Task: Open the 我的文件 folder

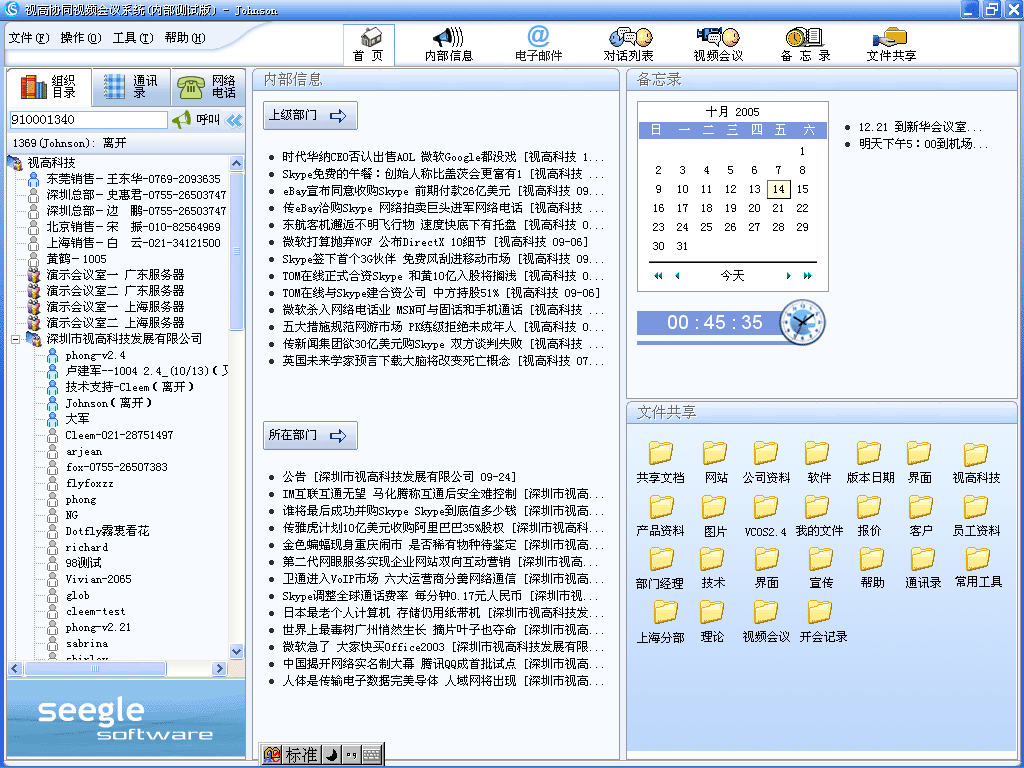Action: tap(819, 515)
